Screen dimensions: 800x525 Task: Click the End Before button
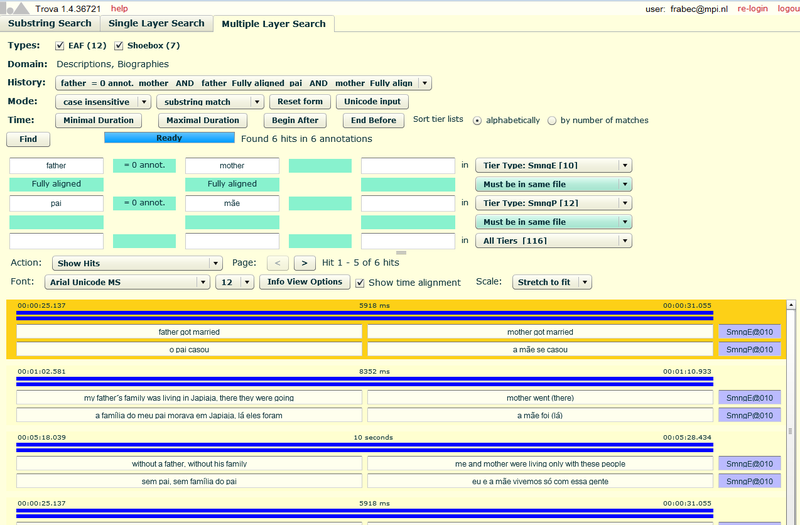point(373,120)
